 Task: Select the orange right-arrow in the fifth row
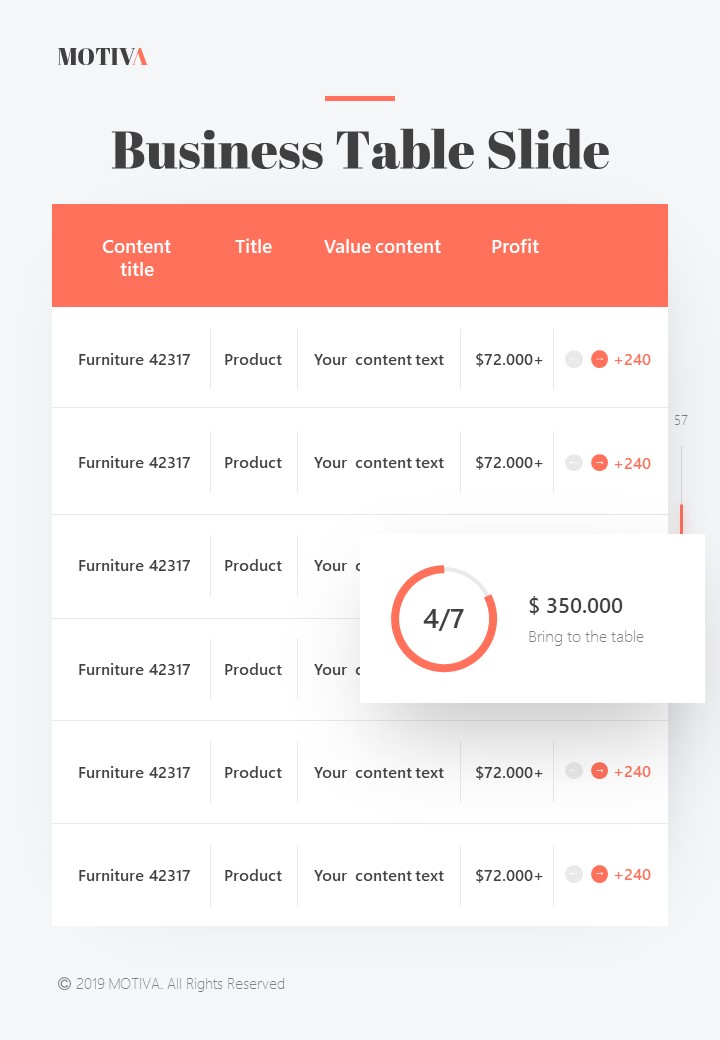coord(599,771)
